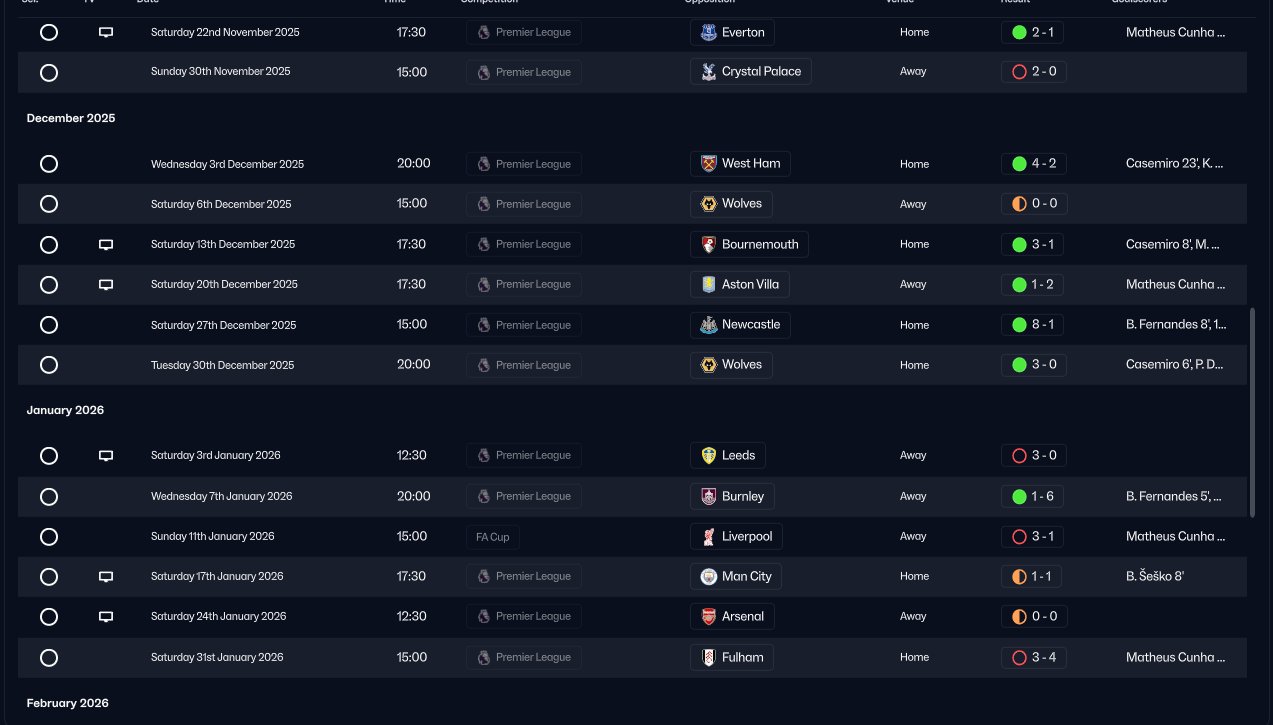The image size is (1273, 725).
Task: Open the Fulham 3 - 4 result
Action: click(1033, 658)
